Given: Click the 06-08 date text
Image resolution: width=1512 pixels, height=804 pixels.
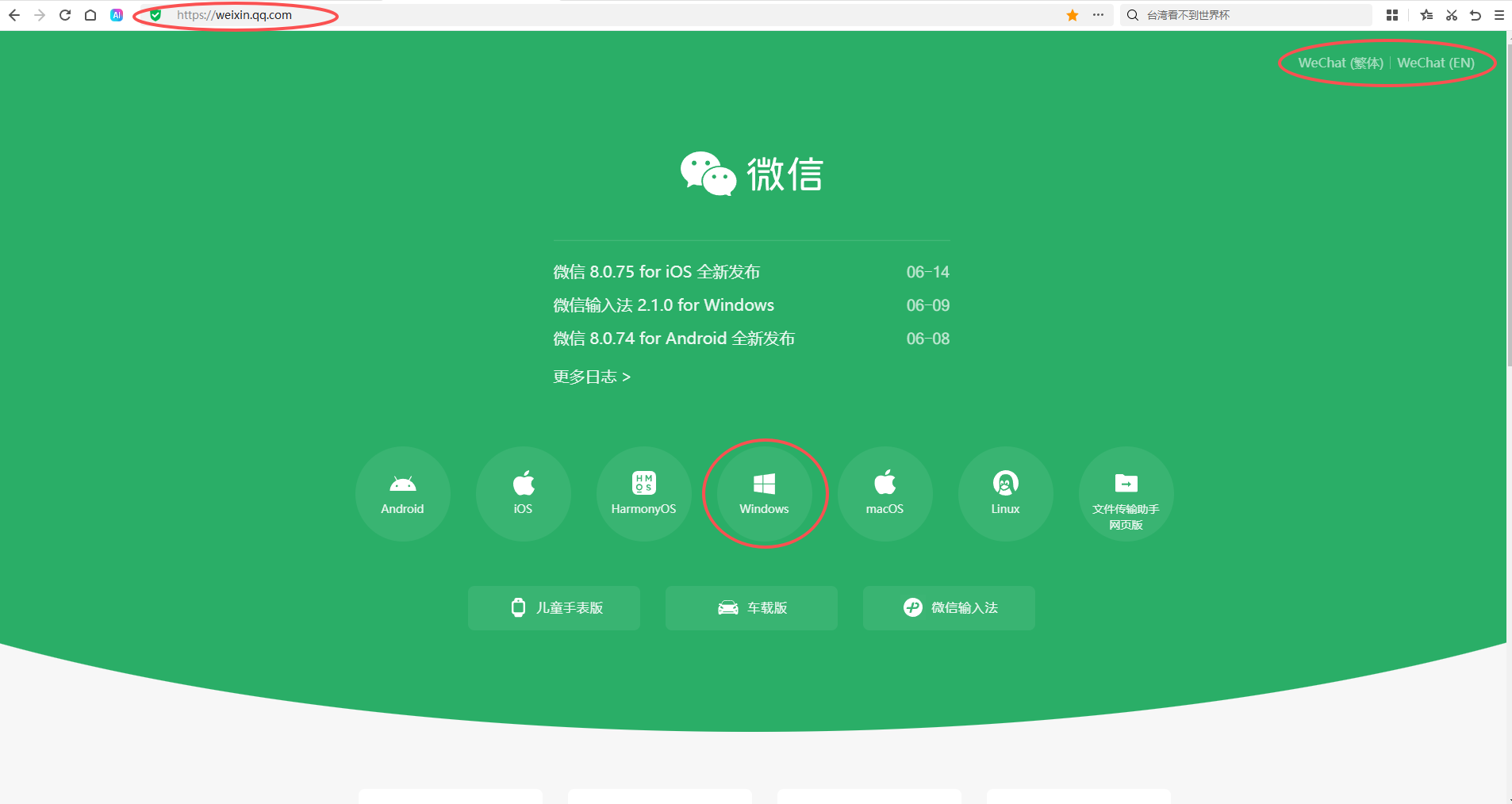Looking at the screenshot, I should point(928,339).
